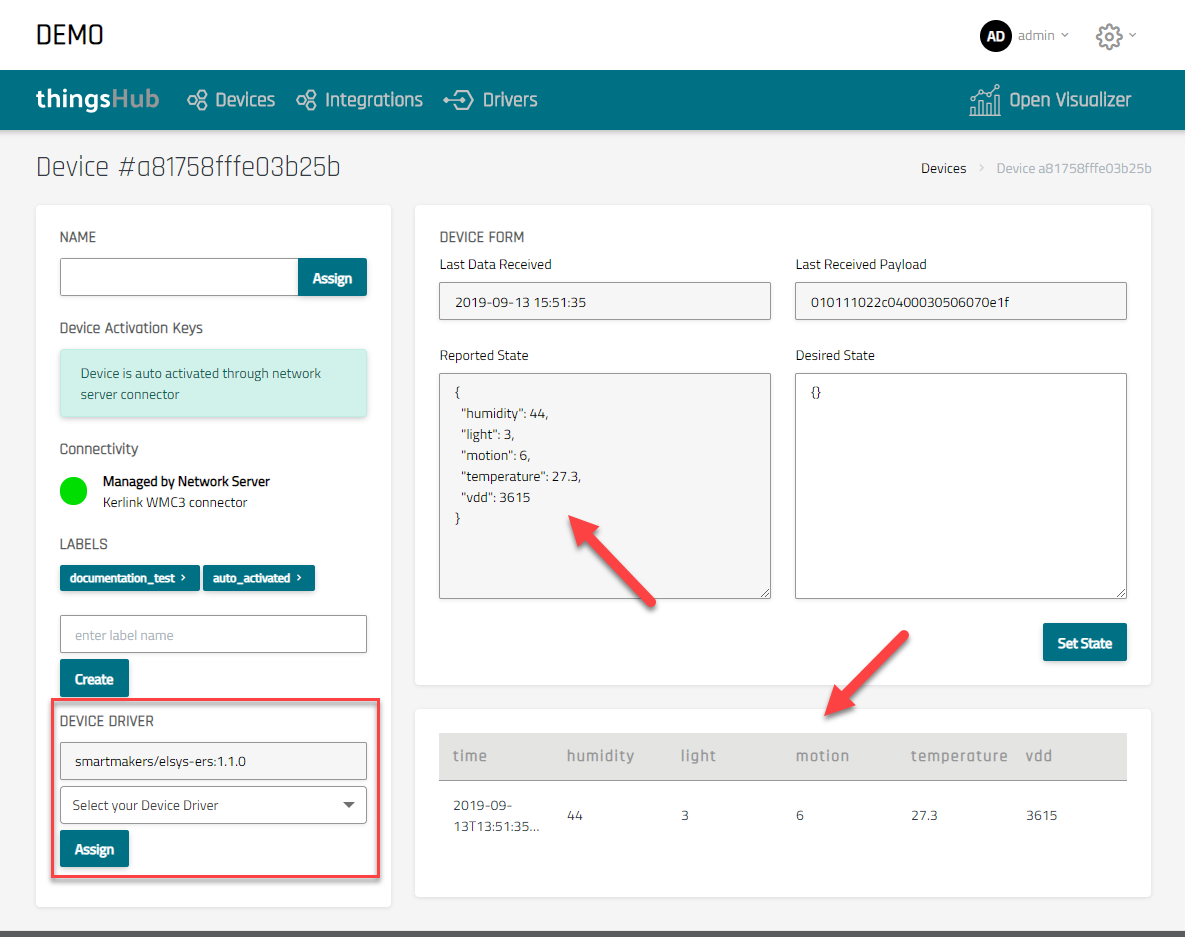This screenshot has width=1185, height=937.
Task: Open the settings gear icon
Action: 1108,36
